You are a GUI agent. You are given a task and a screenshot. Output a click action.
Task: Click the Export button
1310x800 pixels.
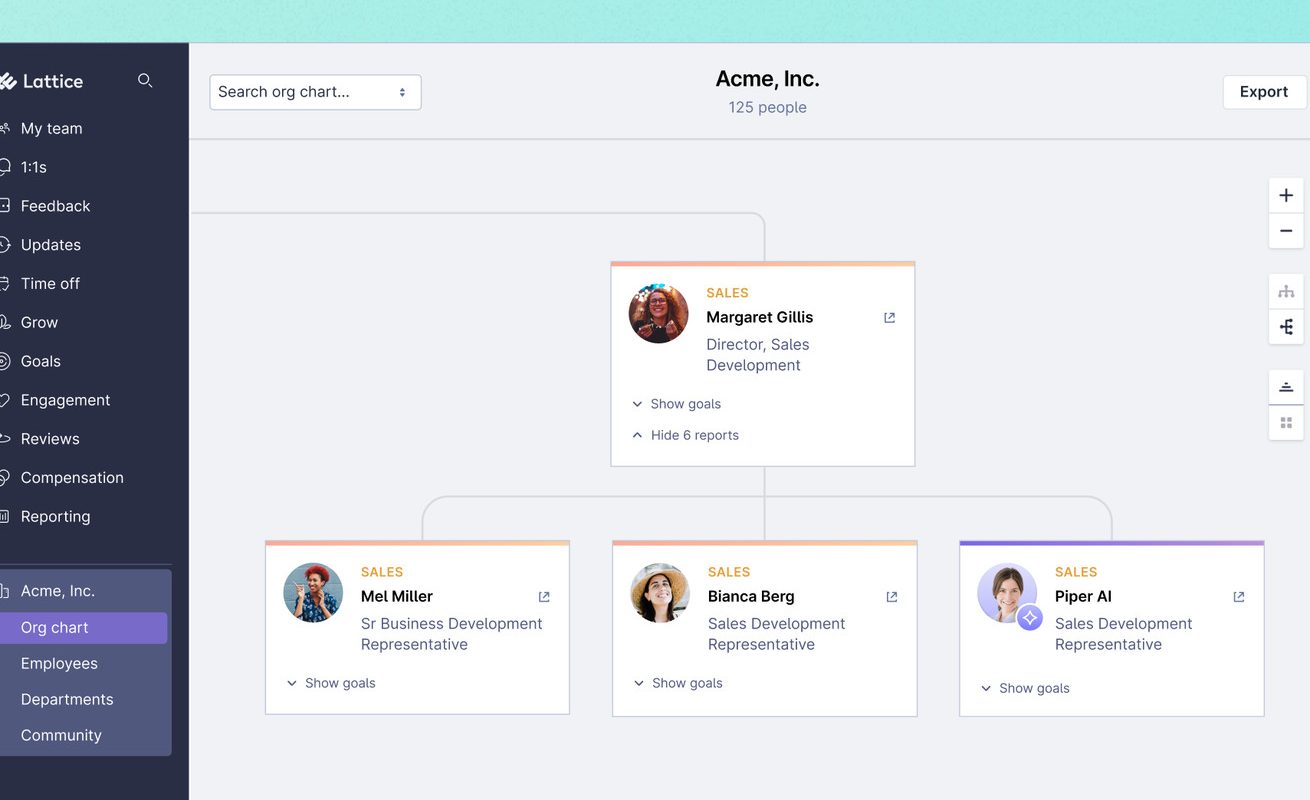click(x=1264, y=92)
